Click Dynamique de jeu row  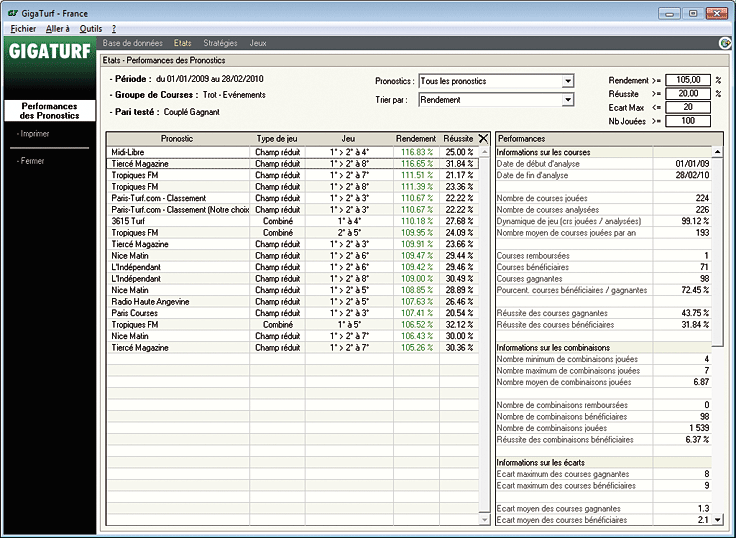(x=604, y=221)
